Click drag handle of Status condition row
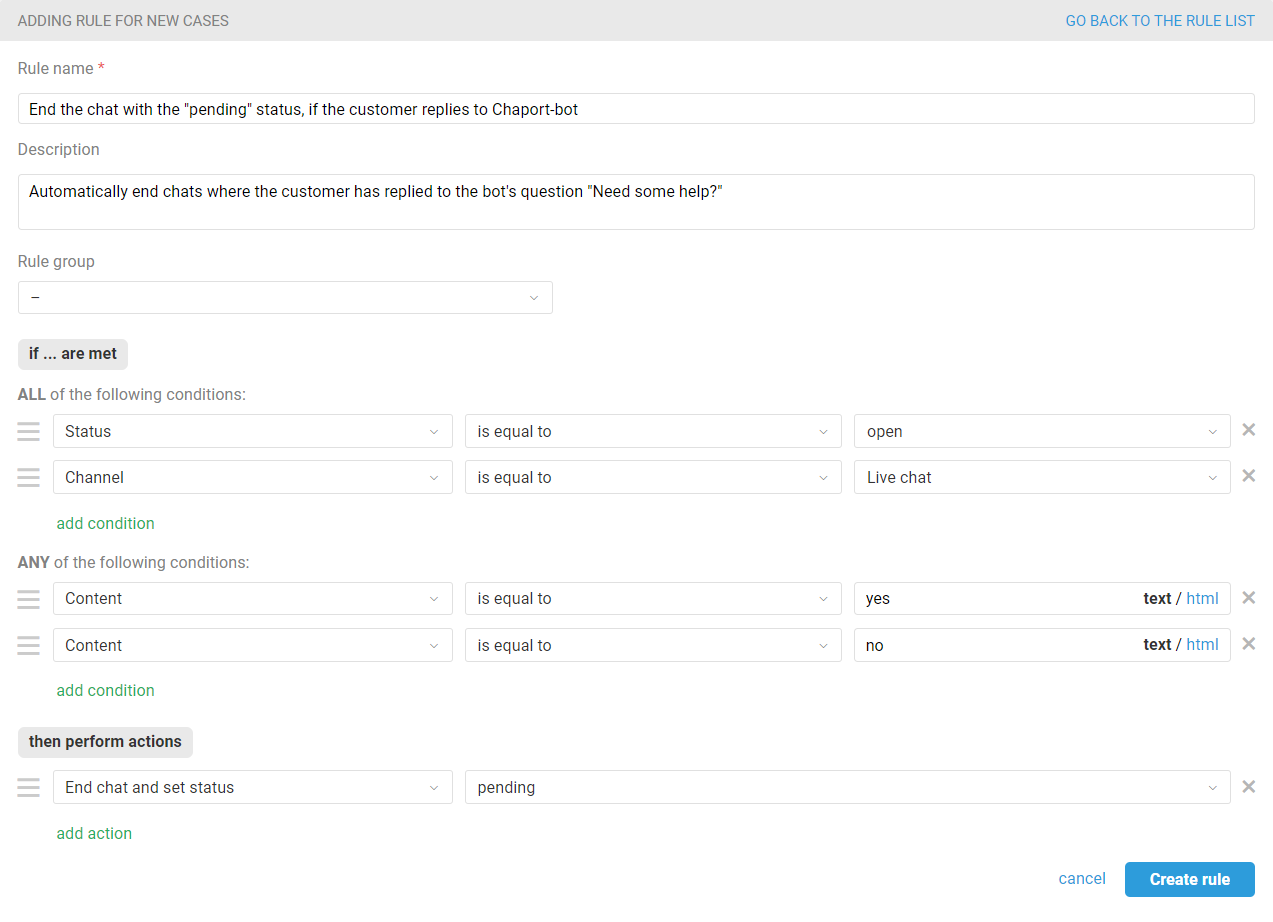 28,431
